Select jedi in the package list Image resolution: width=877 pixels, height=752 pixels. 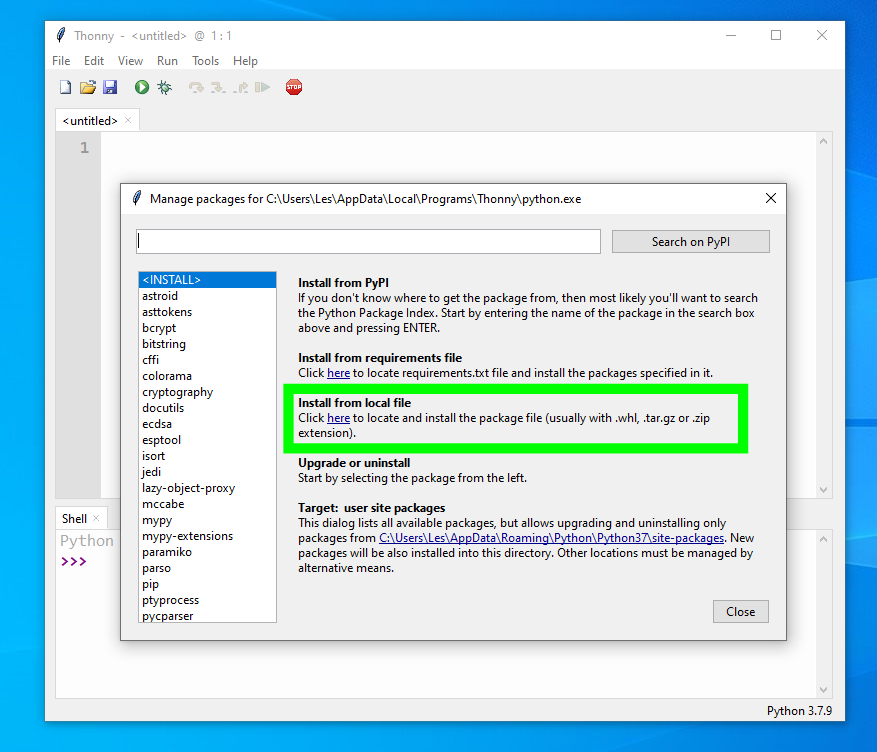tap(207, 472)
